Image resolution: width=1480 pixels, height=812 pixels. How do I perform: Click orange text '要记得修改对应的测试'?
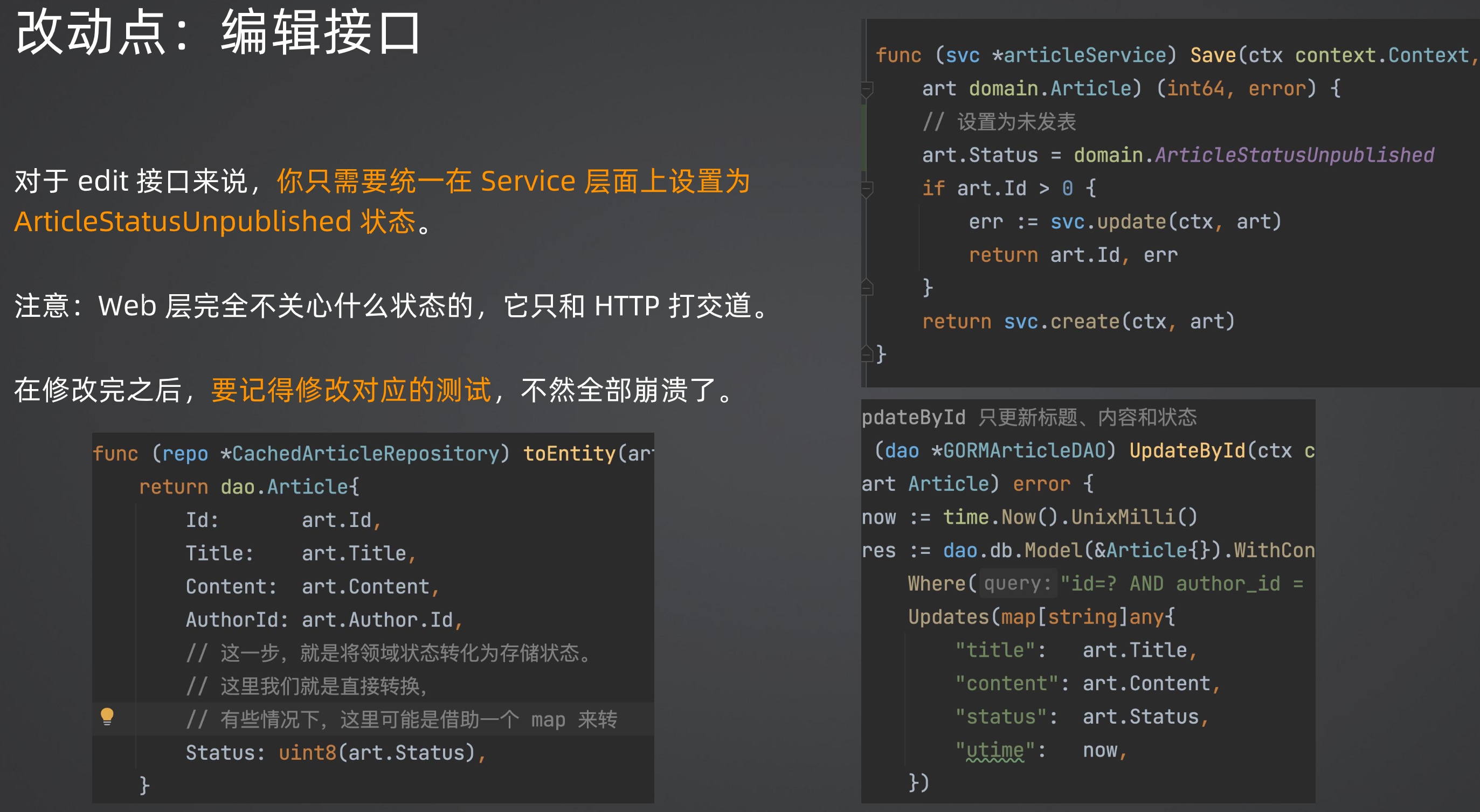click(x=351, y=391)
